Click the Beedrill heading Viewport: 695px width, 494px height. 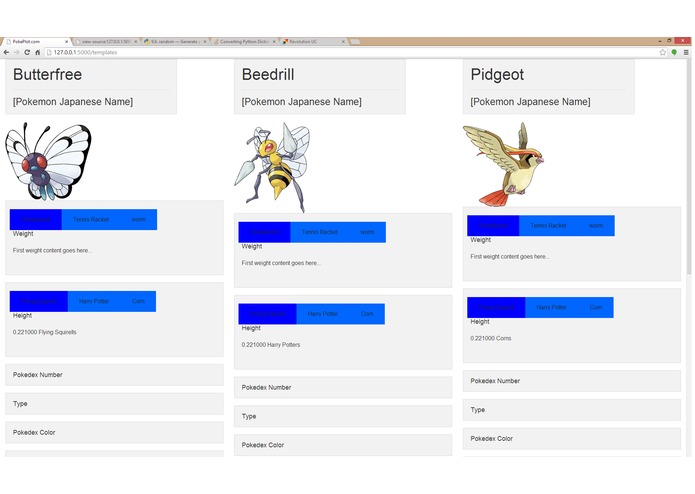[x=268, y=74]
